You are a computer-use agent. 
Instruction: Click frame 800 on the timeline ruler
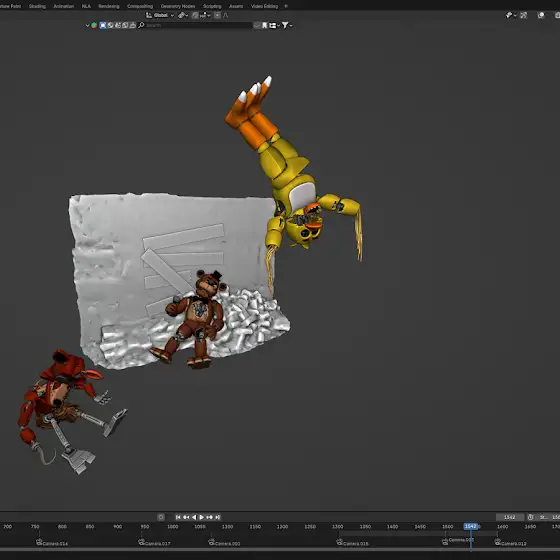click(x=62, y=526)
